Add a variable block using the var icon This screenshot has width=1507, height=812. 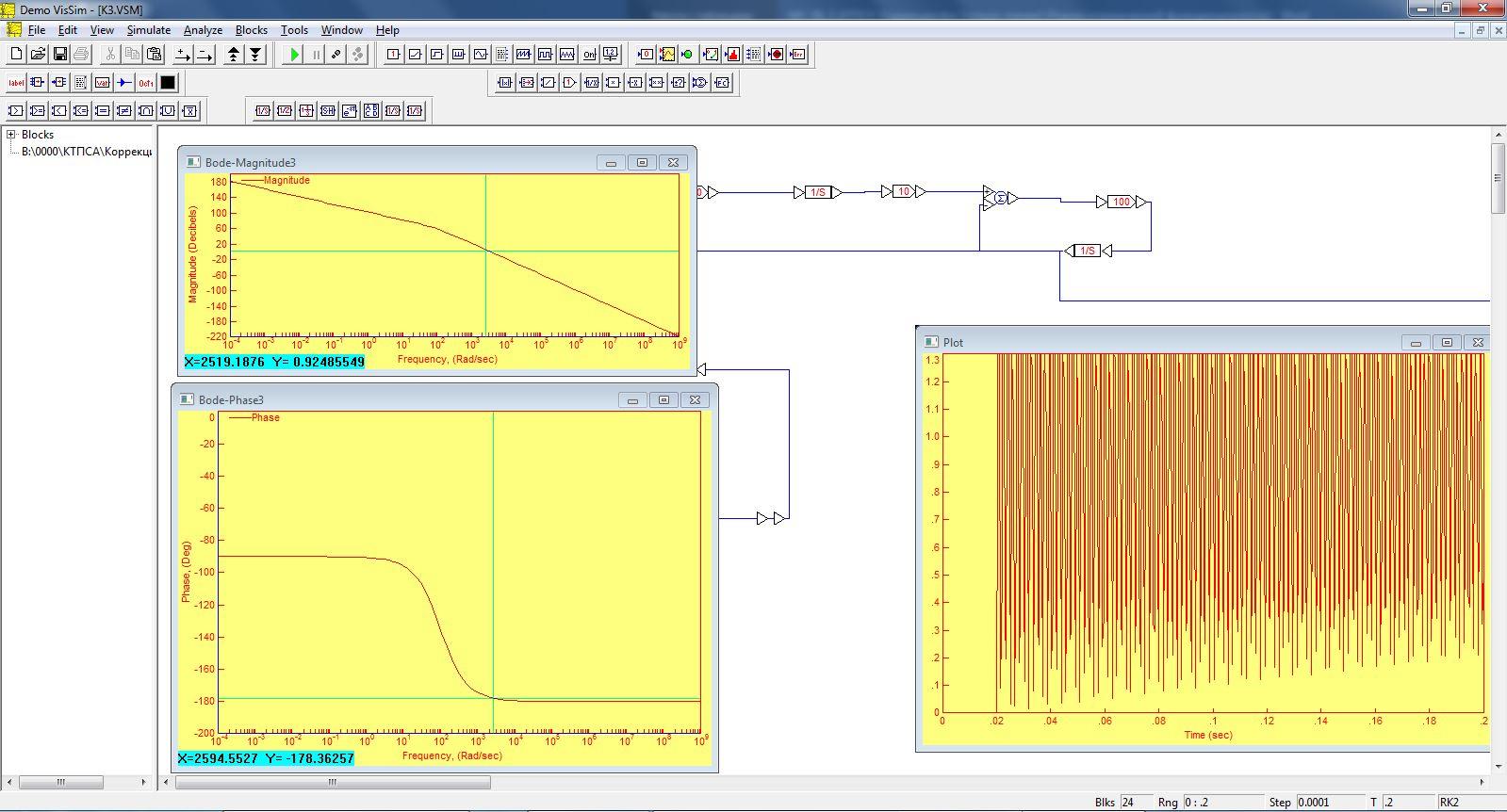click(x=102, y=83)
